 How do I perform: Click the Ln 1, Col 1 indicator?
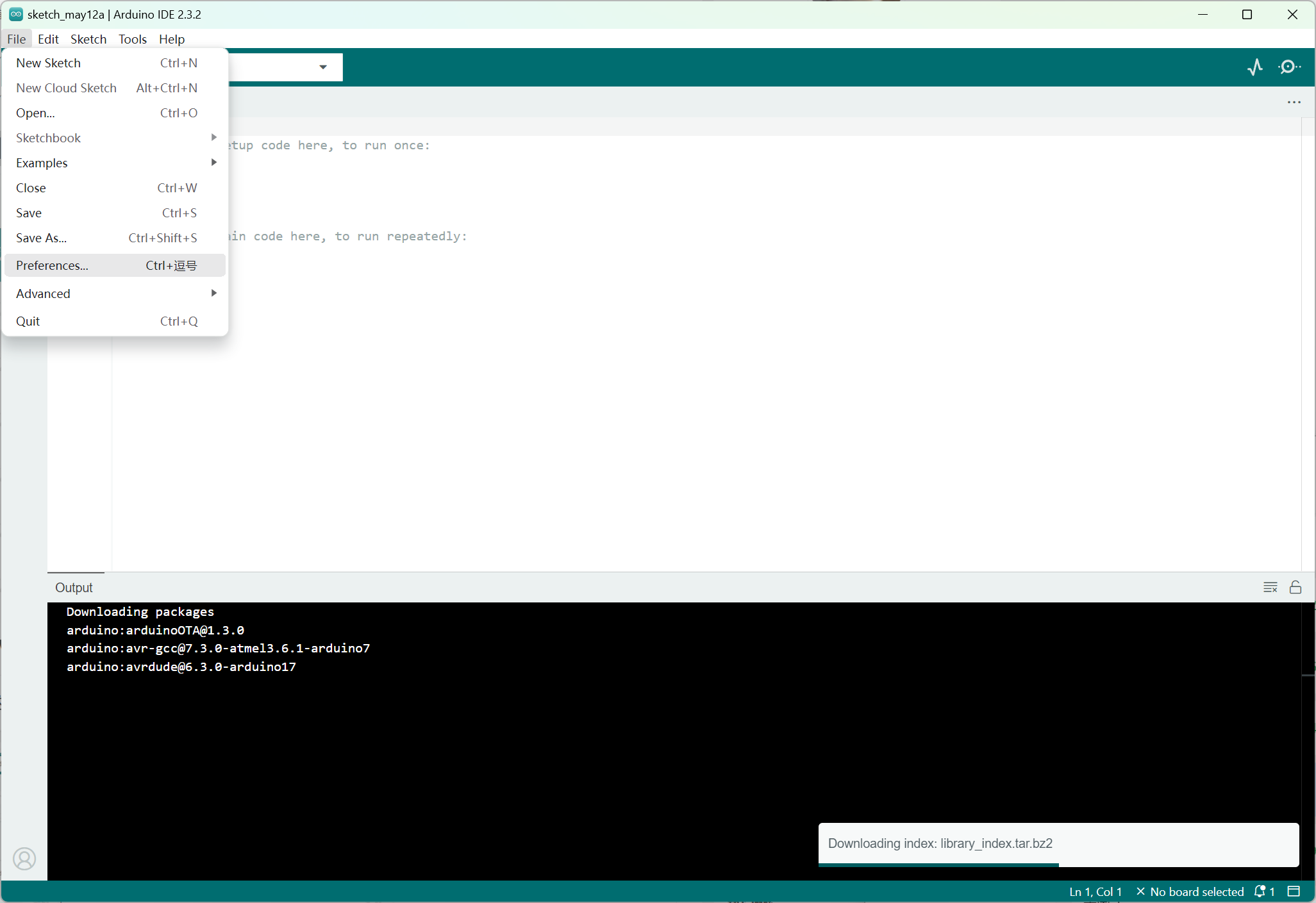1095,891
